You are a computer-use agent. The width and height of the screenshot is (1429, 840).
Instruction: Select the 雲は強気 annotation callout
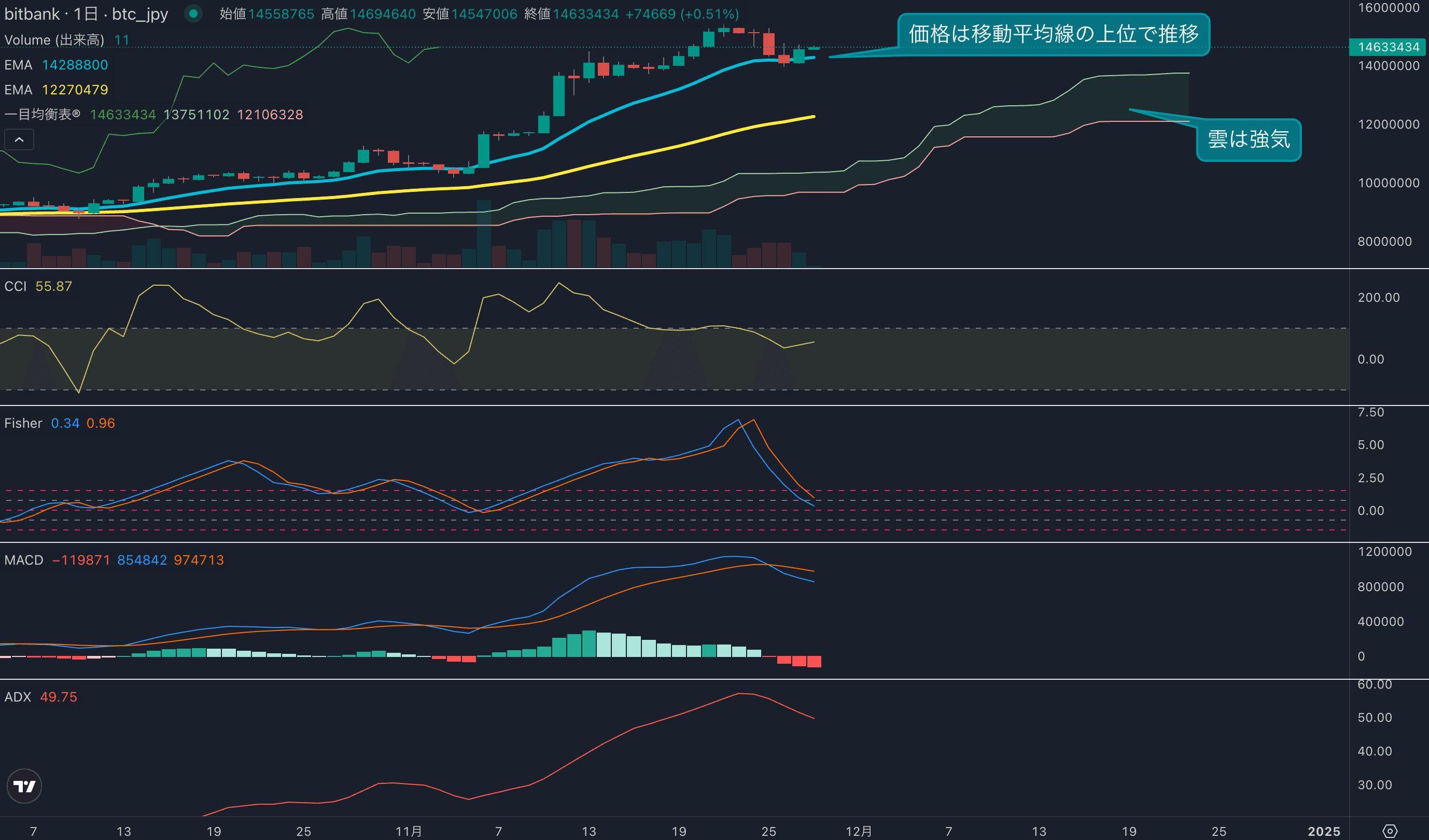tap(1249, 139)
